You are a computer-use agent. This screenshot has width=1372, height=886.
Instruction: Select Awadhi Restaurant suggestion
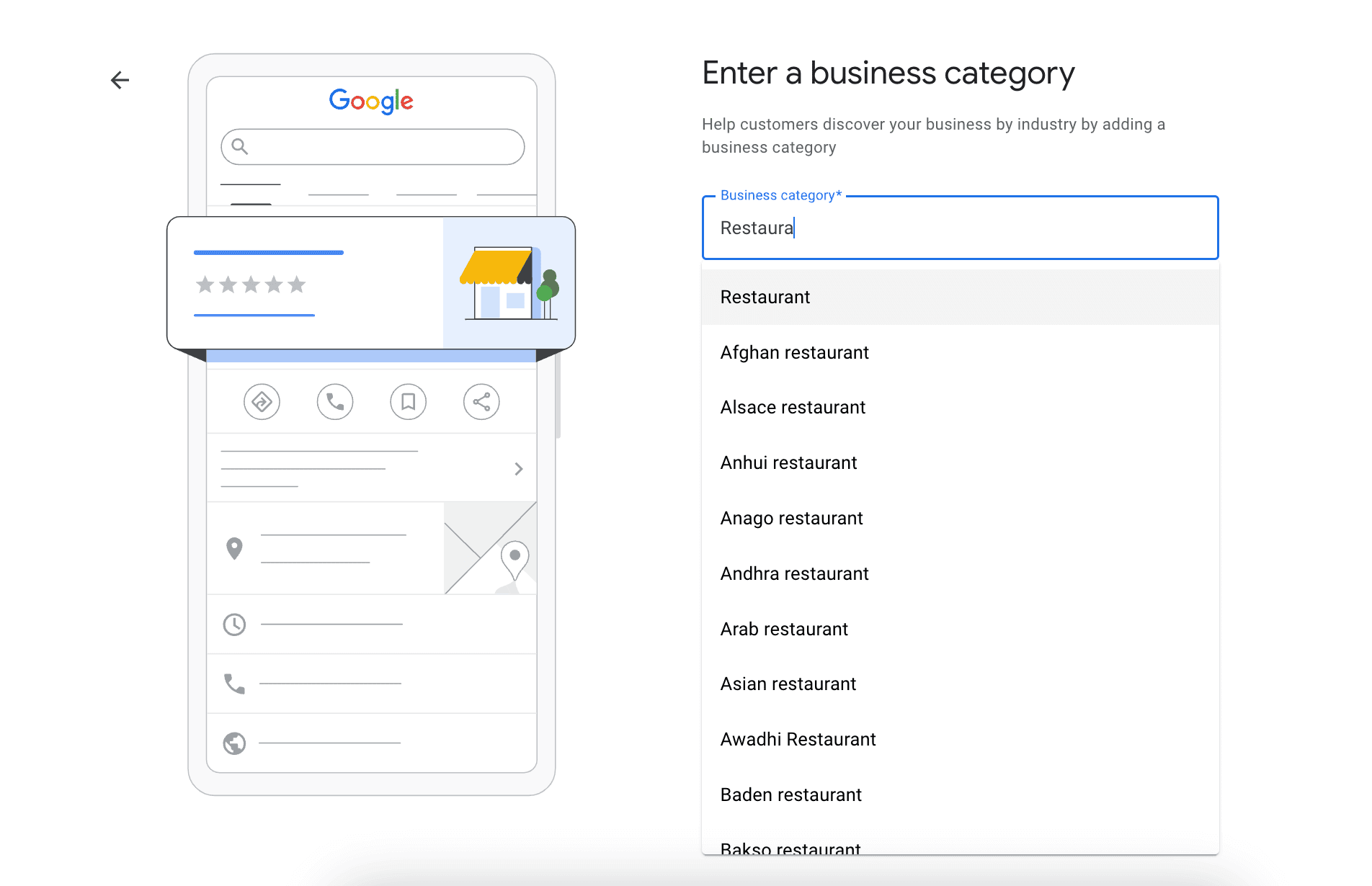(798, 738)
